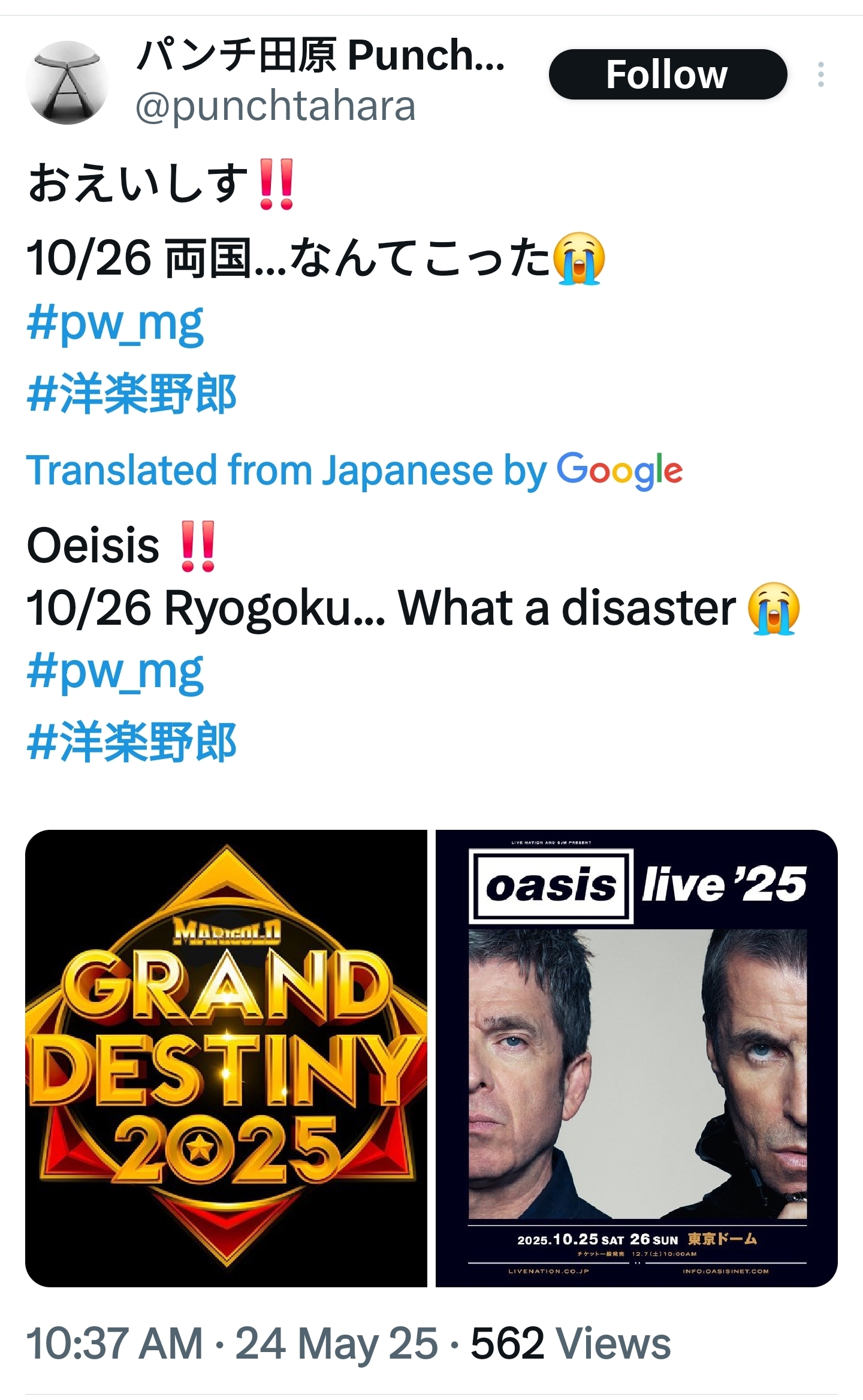Viewport: 863px width, 1400px height.
Task: Tap the Follow button
Action: [668, 74]
